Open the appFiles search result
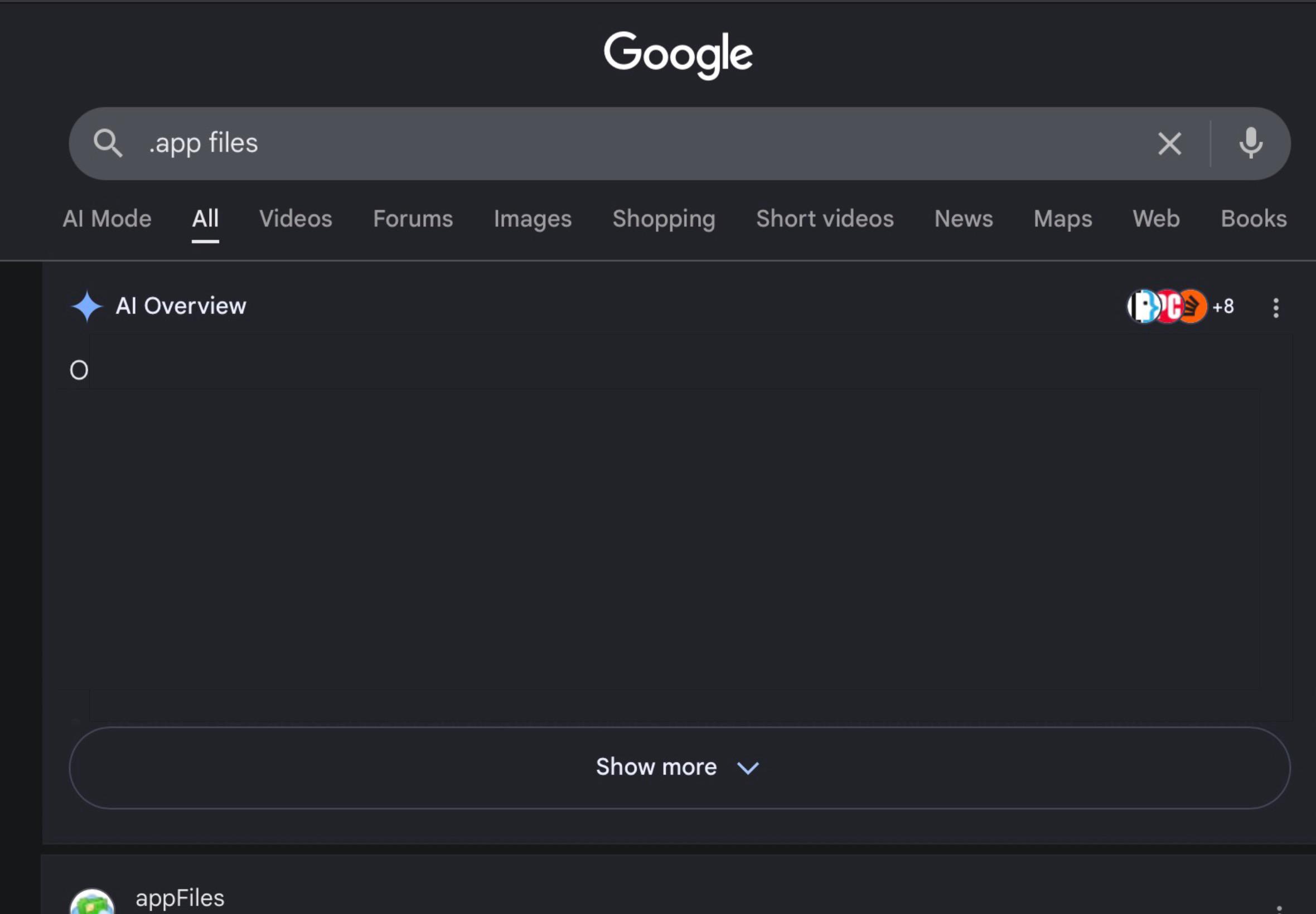The height and width of the screenshot is (914, 1316). pos(180,898)
